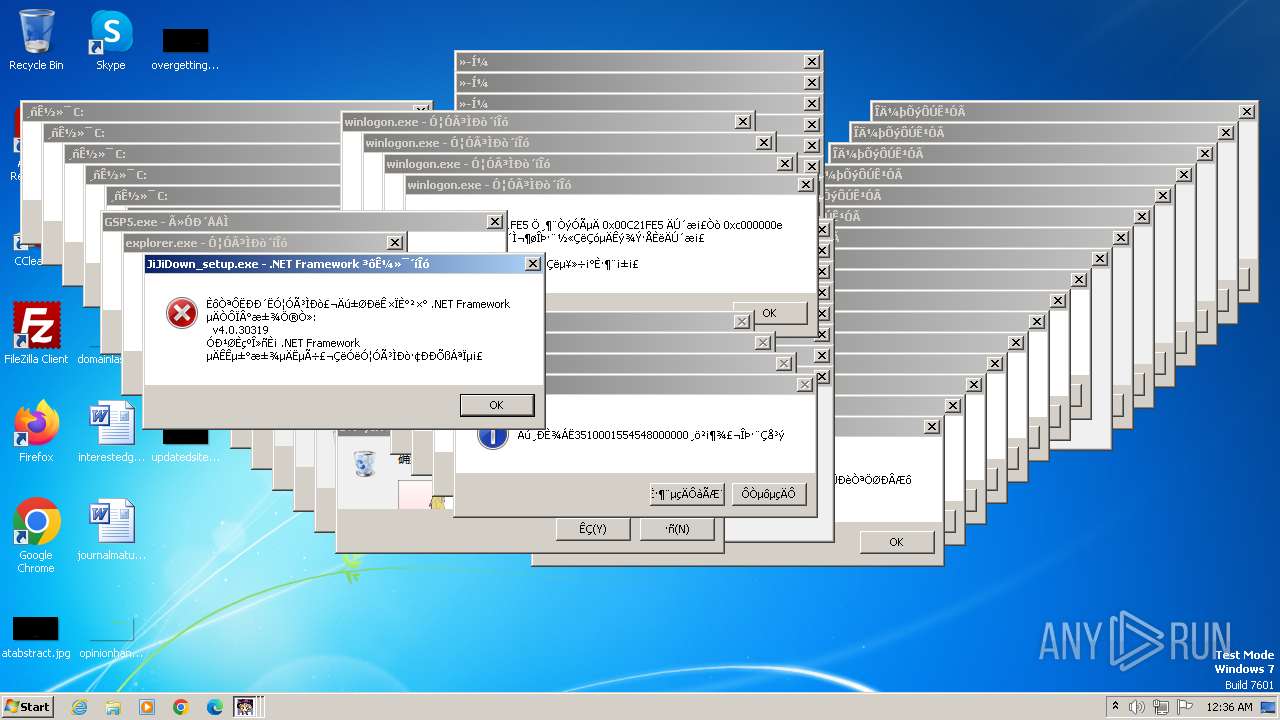Close the GSP5.exe dialog
The width and height of the screenshot is (1280, 720).
tap(494, 222)
